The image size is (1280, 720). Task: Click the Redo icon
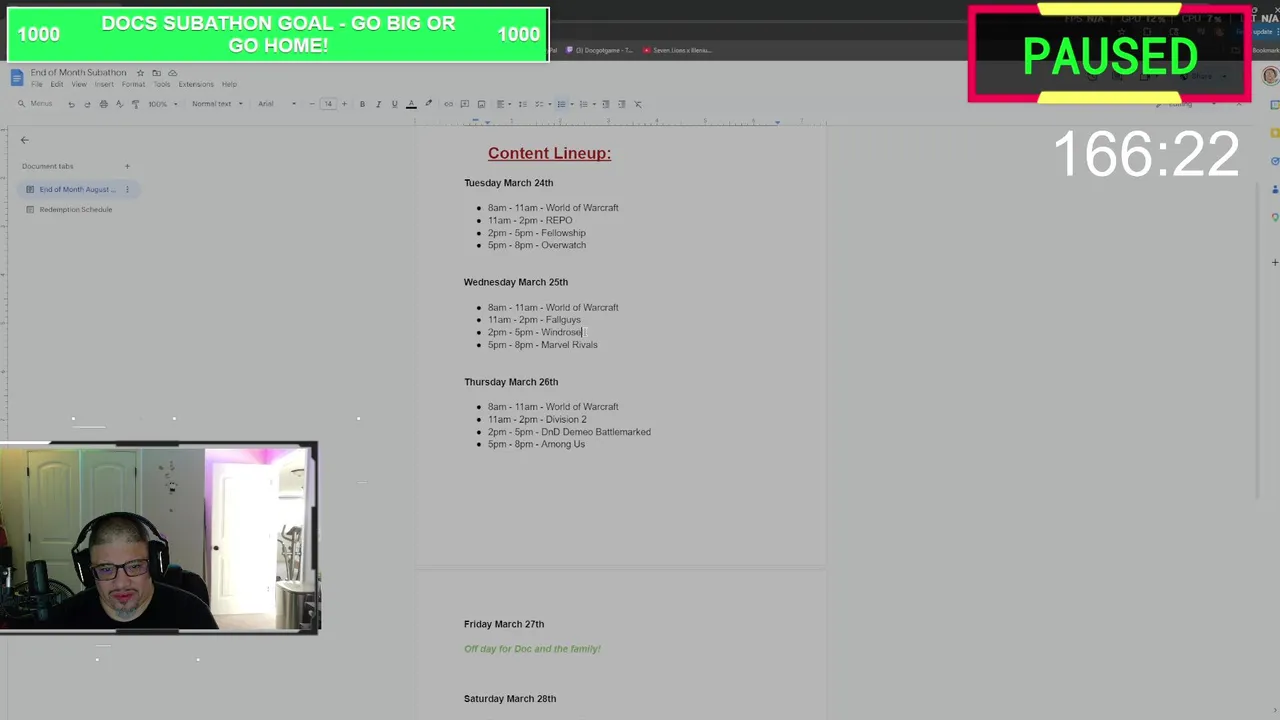[x=87, y=104]
